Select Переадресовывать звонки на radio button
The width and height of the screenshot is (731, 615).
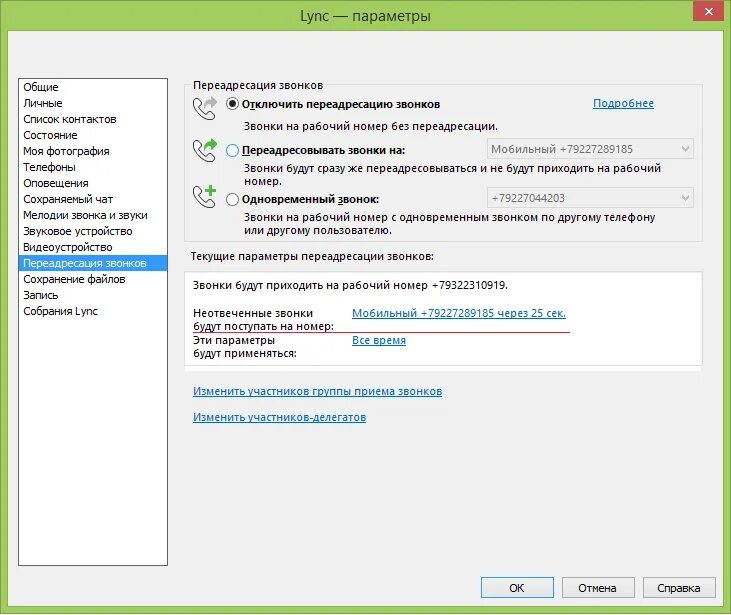point(232,151)
